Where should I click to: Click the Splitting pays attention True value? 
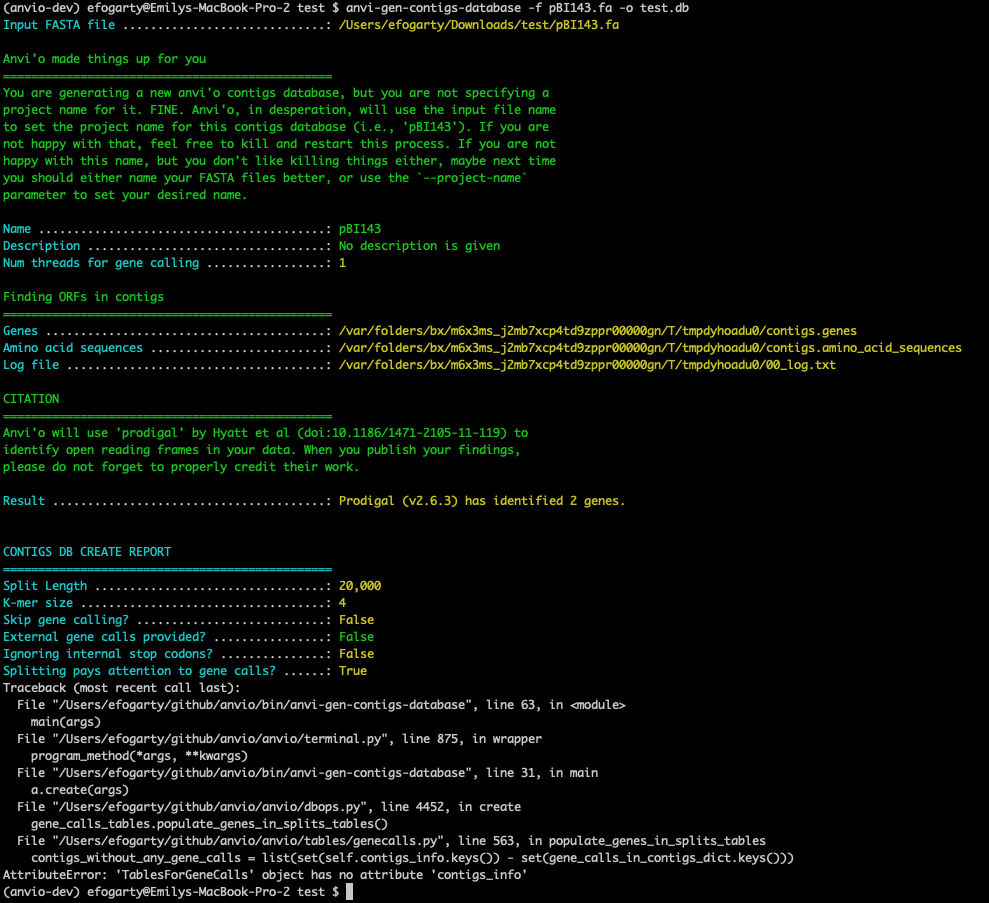(x=352, y=670)
